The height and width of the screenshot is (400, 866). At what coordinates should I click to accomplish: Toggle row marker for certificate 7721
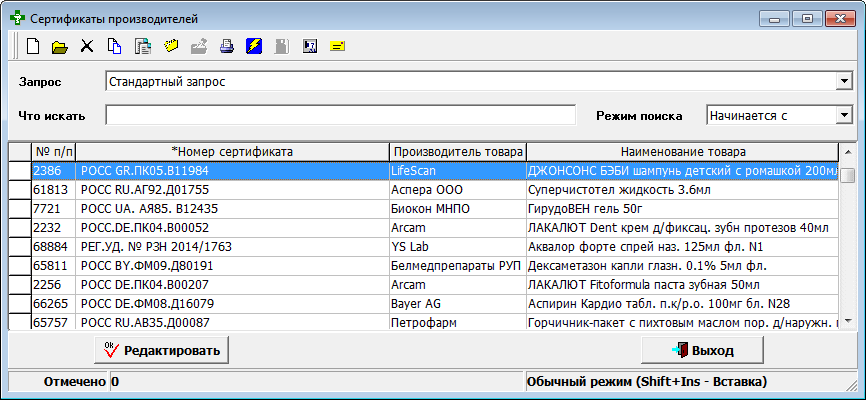tap(19, 209)
